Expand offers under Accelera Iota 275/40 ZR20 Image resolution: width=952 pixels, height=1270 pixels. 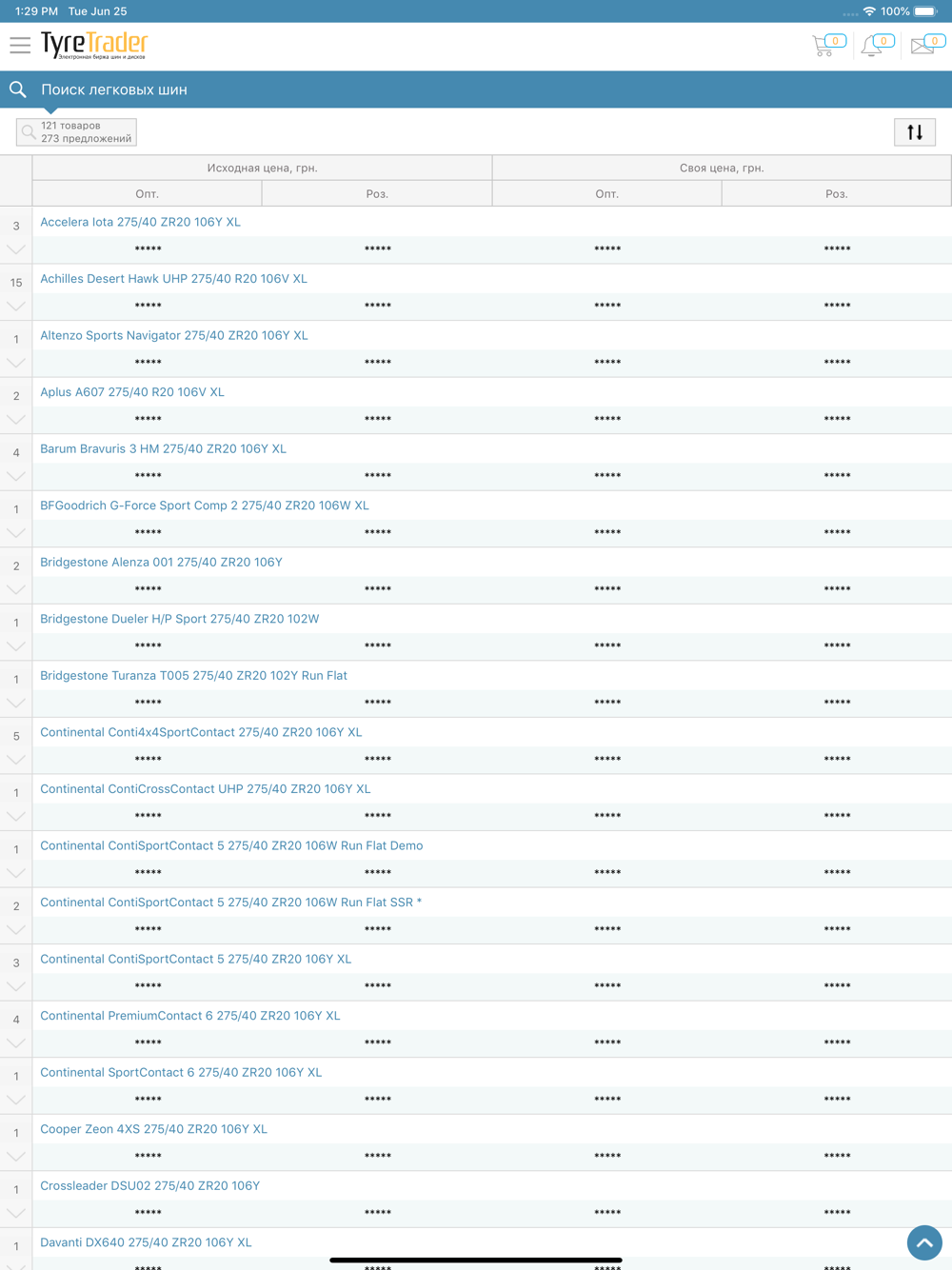16,249
